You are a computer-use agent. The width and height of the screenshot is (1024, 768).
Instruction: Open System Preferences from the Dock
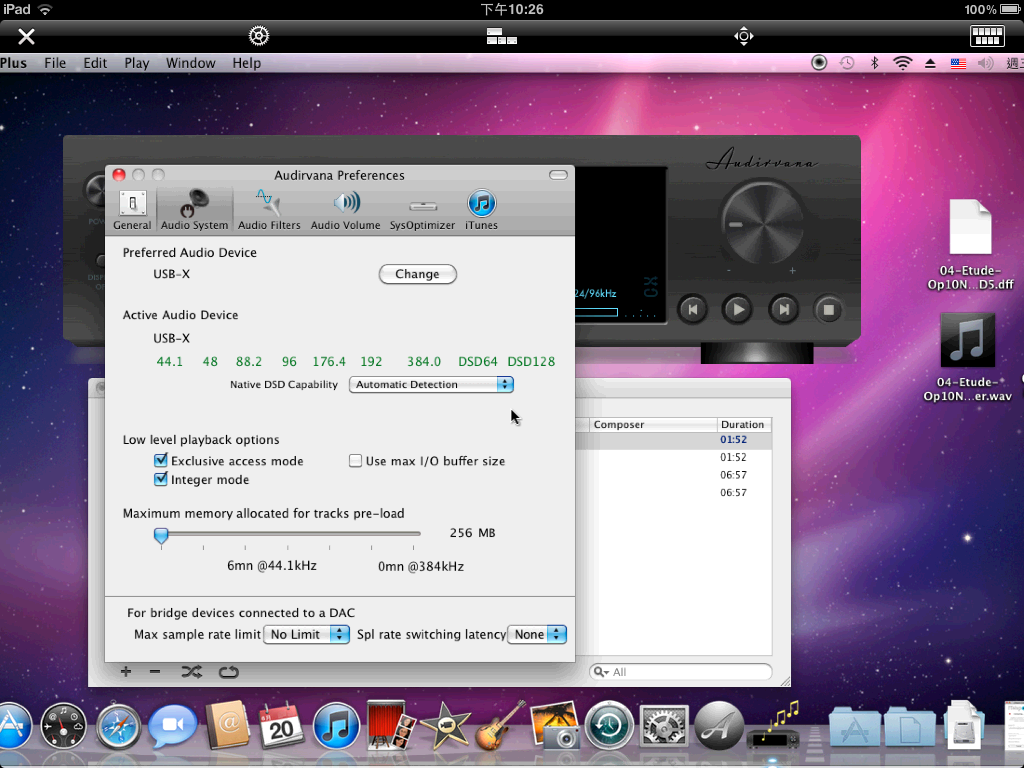(664, 726)
